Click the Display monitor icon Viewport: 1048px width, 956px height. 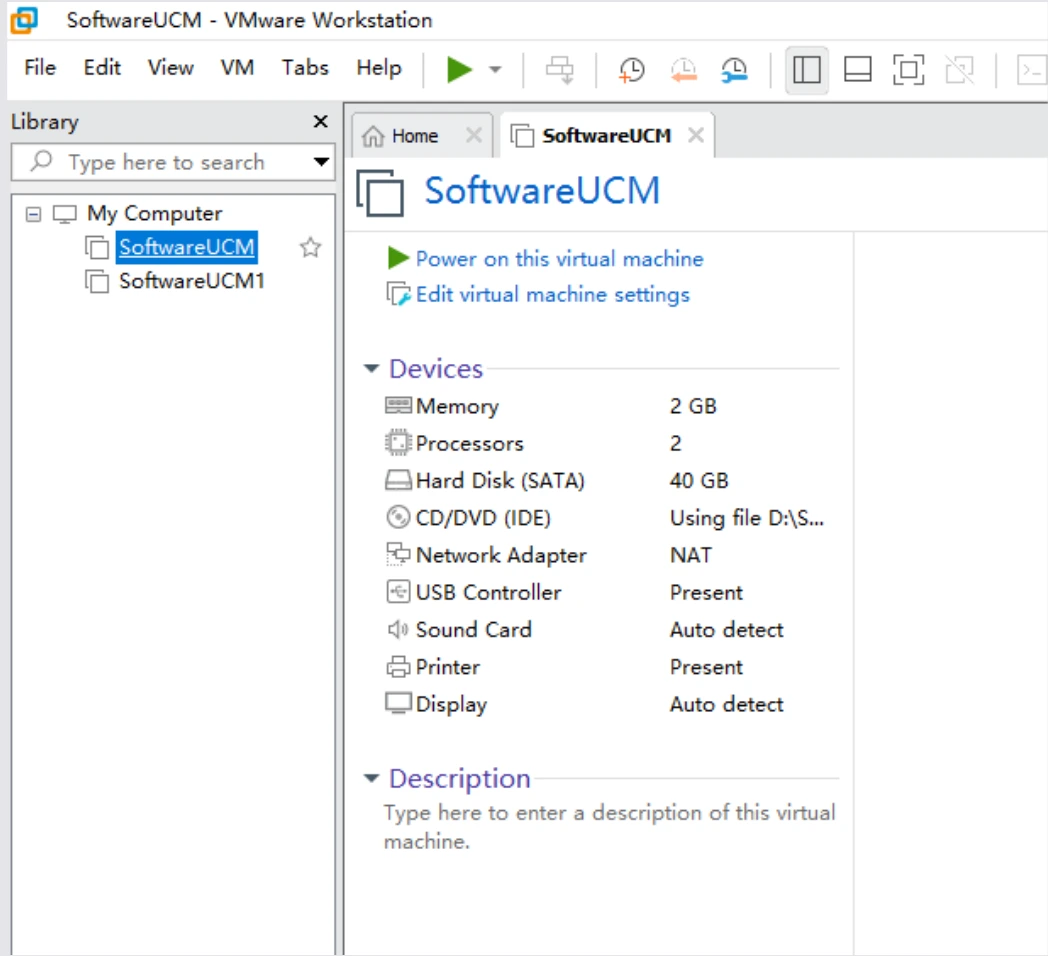pos(398,703)
